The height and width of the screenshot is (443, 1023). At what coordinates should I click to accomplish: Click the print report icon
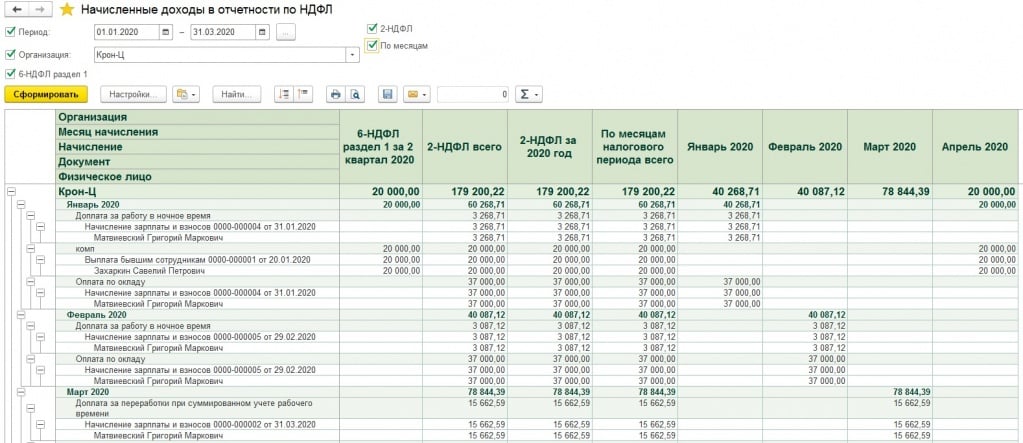[x=335, y=94]
